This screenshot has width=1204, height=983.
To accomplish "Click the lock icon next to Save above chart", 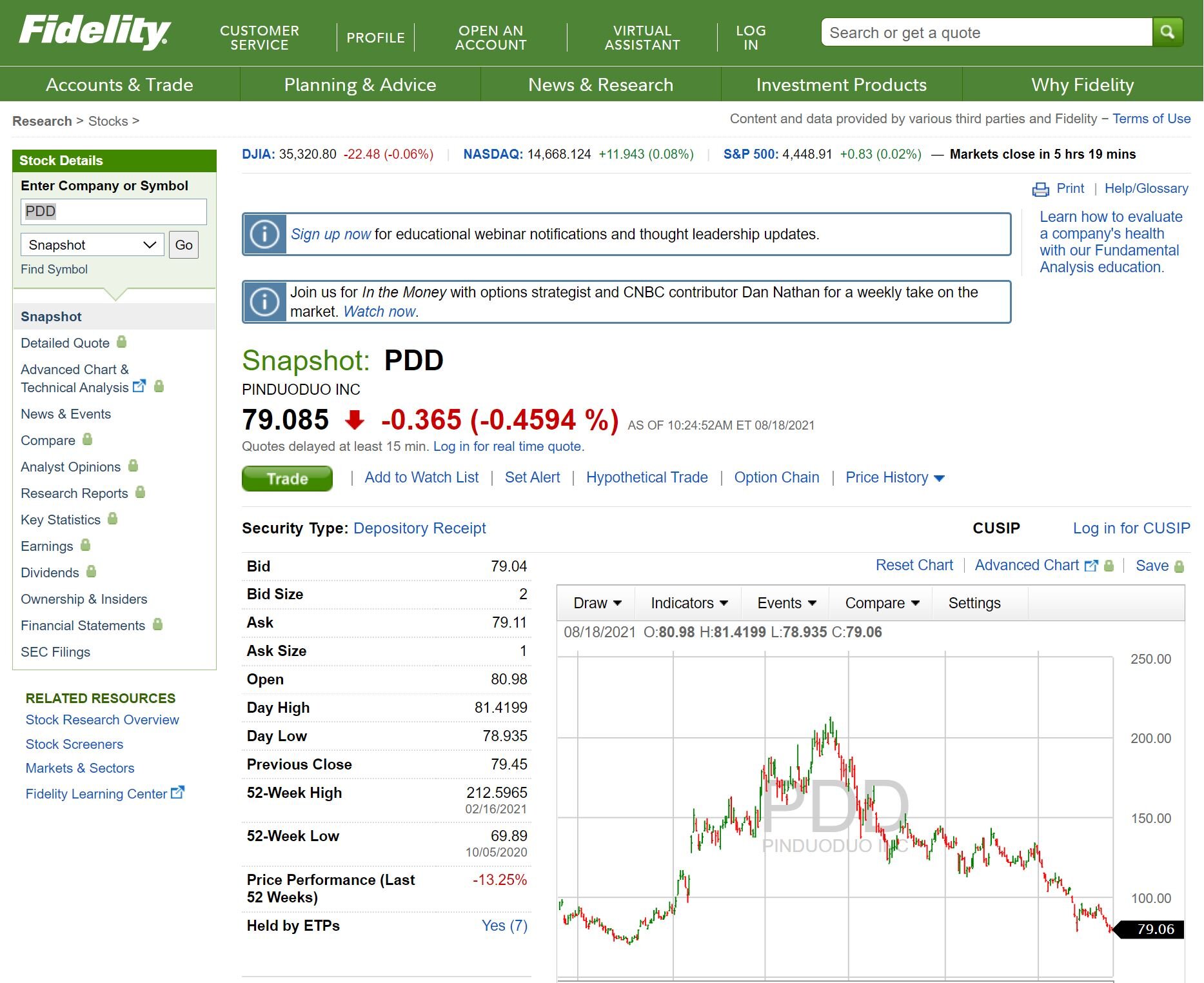I will [x=1179, y=566].
